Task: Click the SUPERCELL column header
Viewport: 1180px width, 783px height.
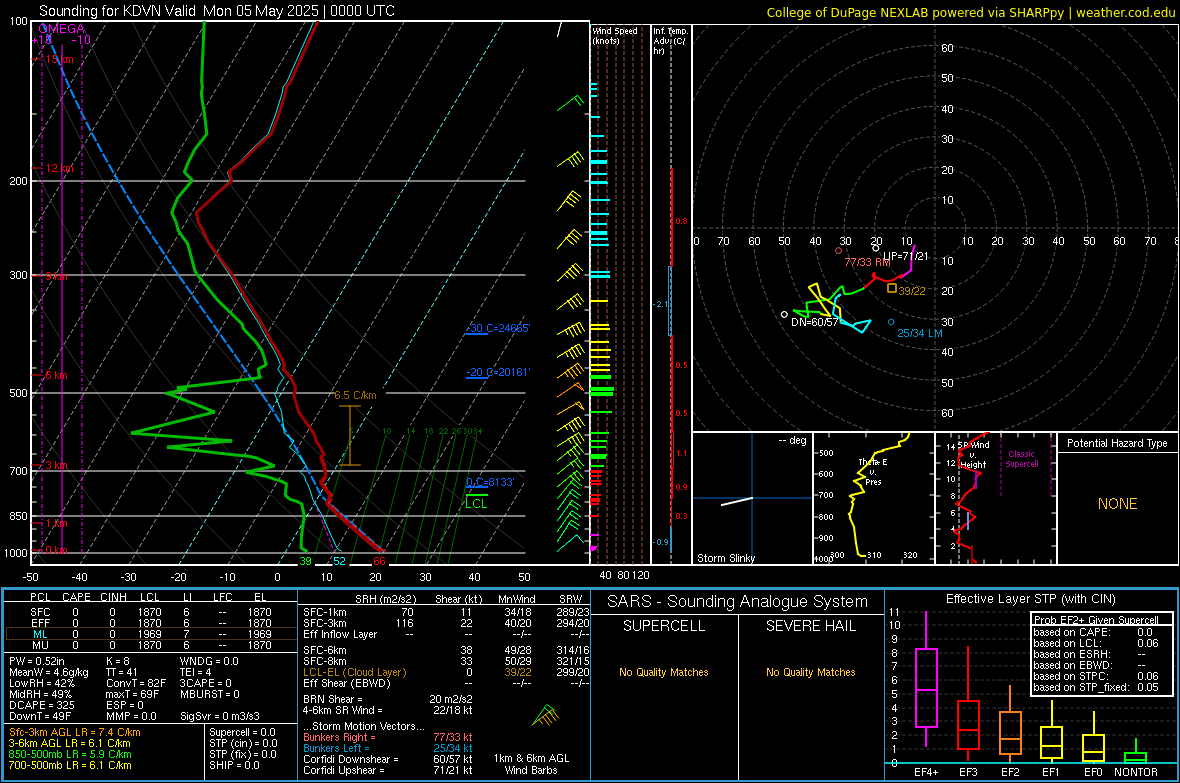Action: tap(664, 626)
